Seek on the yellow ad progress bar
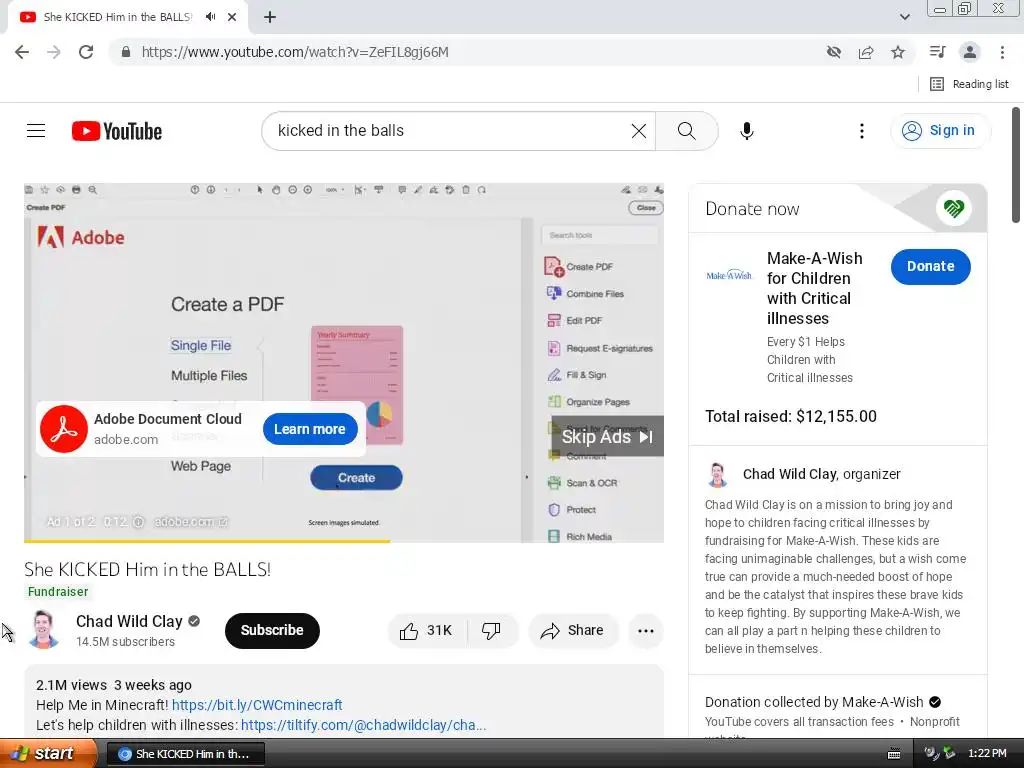 [344, 541]
